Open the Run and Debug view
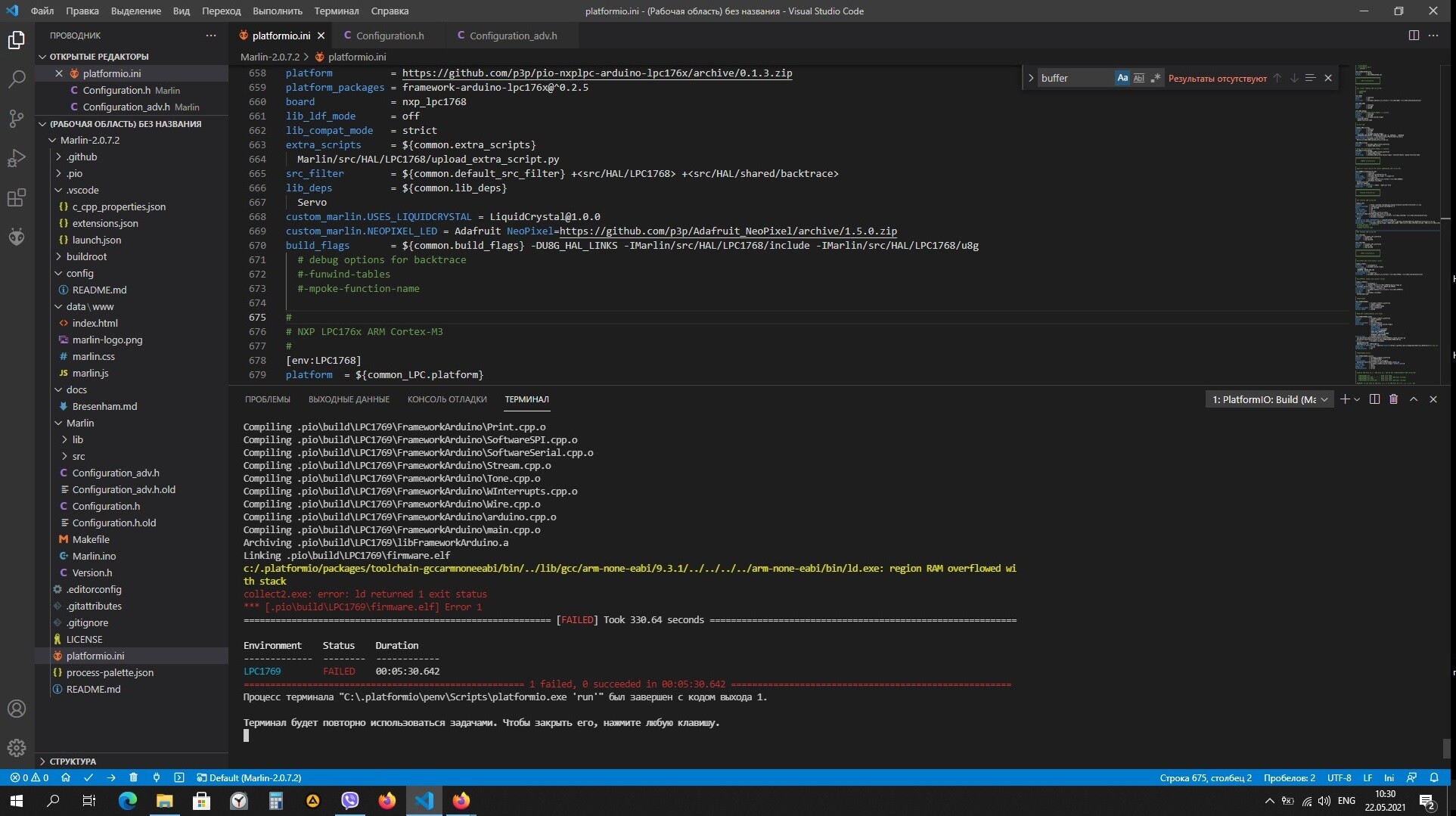This screenshot has height=816, width=1456. point(17,158)
